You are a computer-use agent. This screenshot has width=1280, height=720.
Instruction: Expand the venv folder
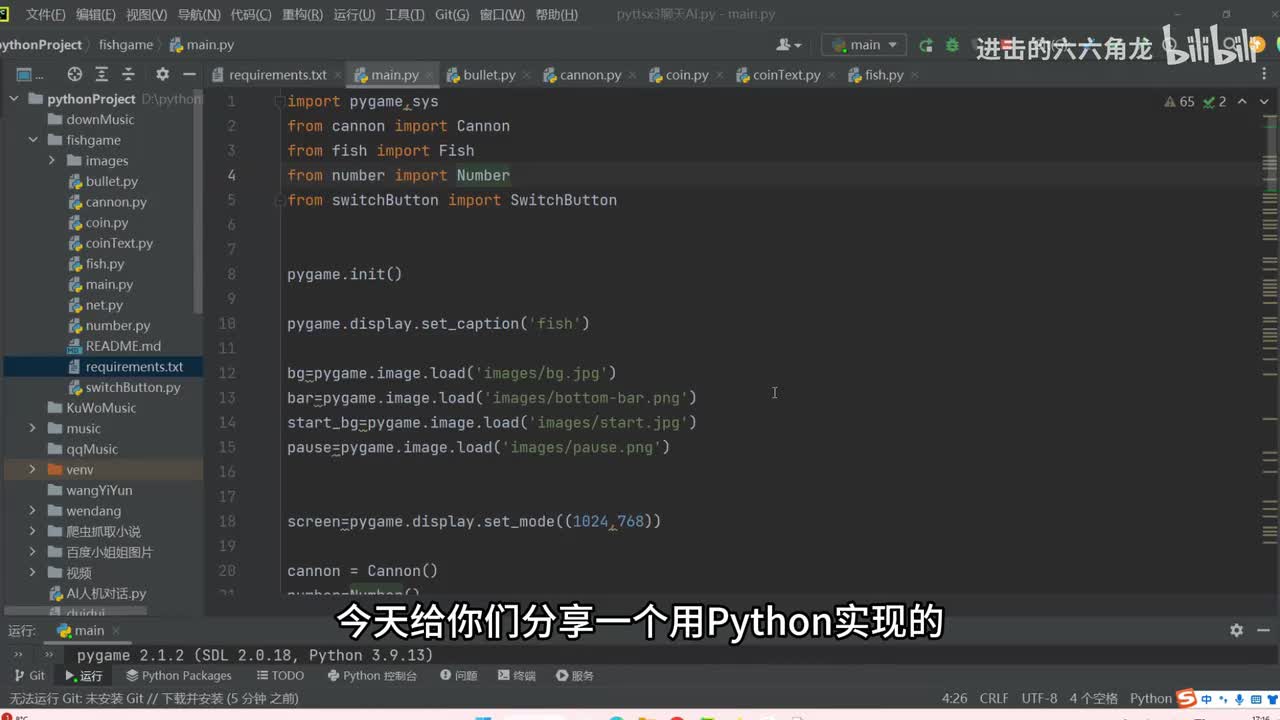(x=33, y=470)
